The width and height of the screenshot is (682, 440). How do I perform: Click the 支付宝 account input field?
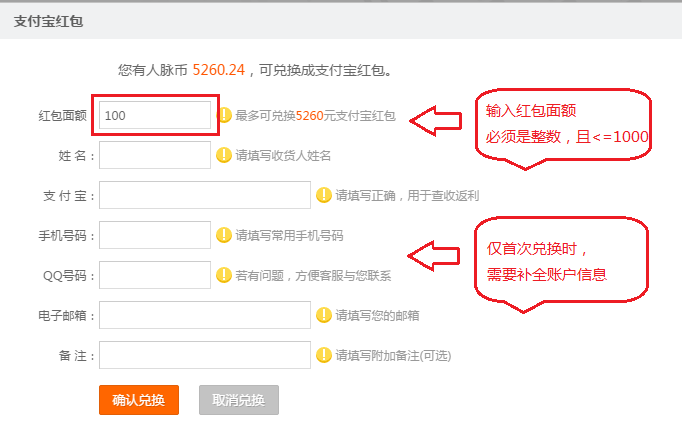click(x=205, y=195)
